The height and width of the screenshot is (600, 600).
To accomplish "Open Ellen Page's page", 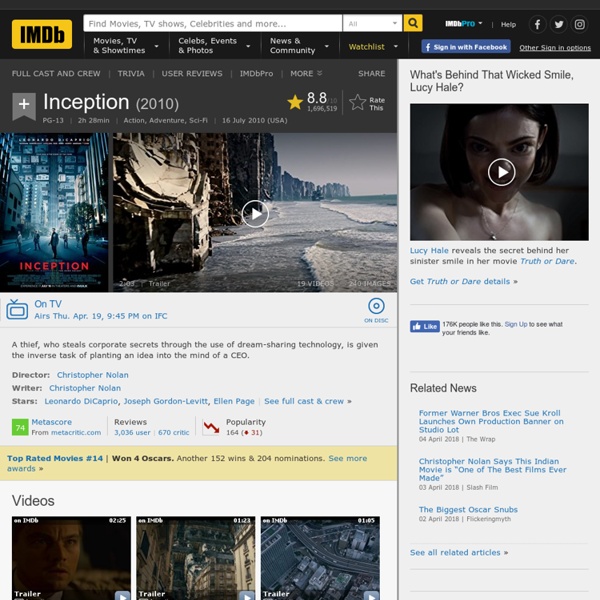I will [x=234, y=401].
